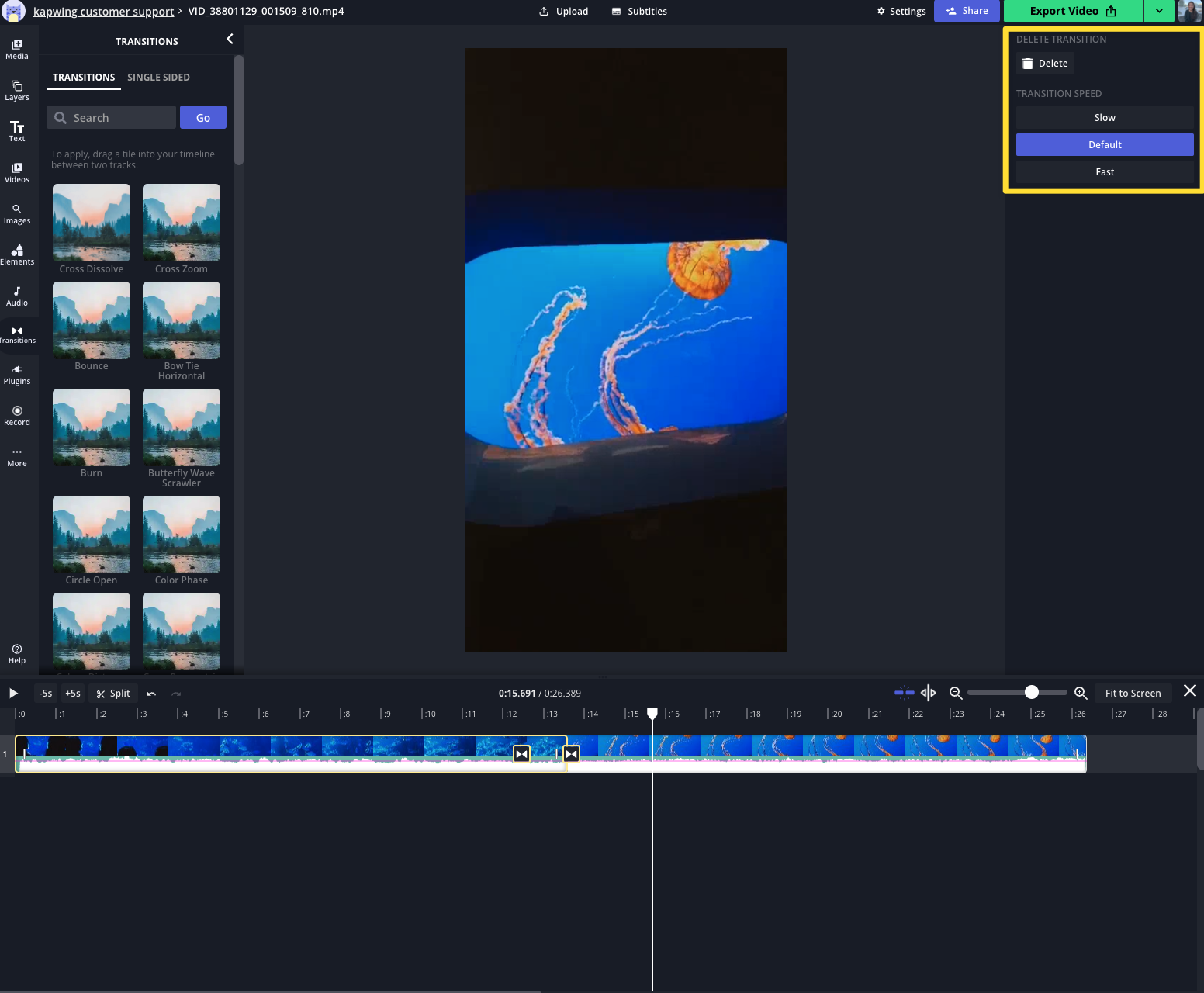This screenshot has height=993, width=1204.
Task: Collapse the Transitions panel with chevron
Action: point(230,39)
